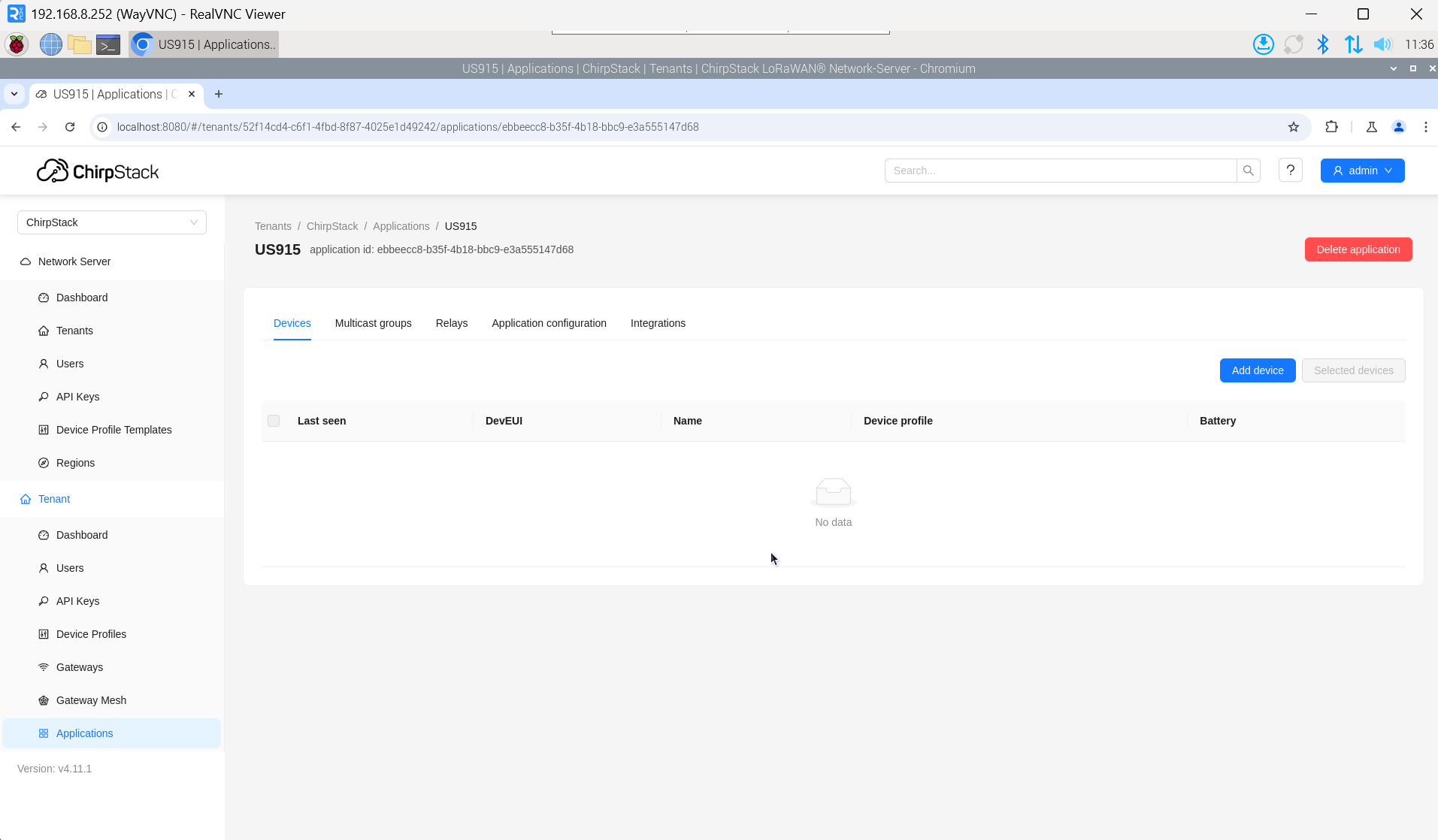Click the Applications breadcrumb link
This screenshot has width=1438, height=840.
click(x=401, y=226)
